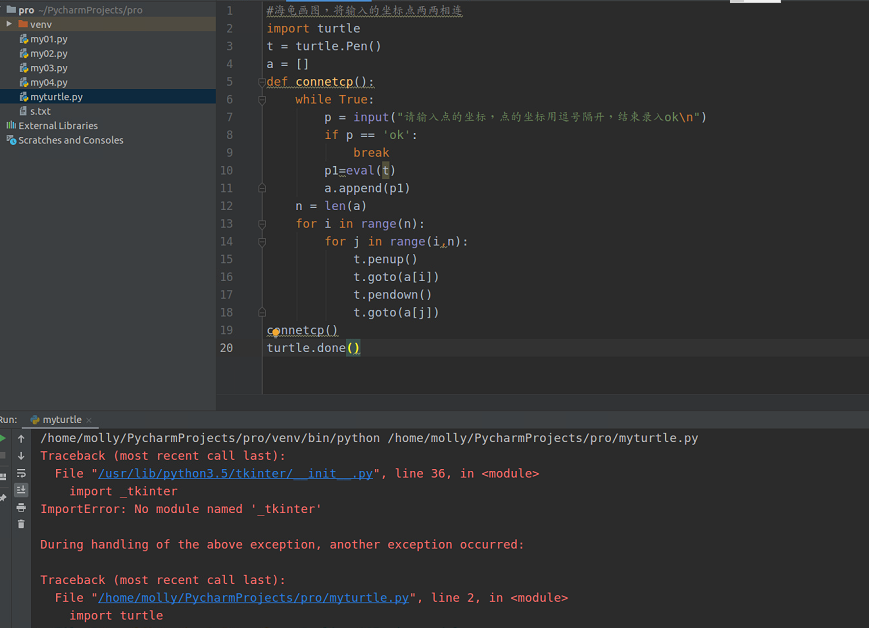The height and width of the screenshot is (628, 869).
Task: Click the fold end marker on line 18
Action: click(262, 313)
